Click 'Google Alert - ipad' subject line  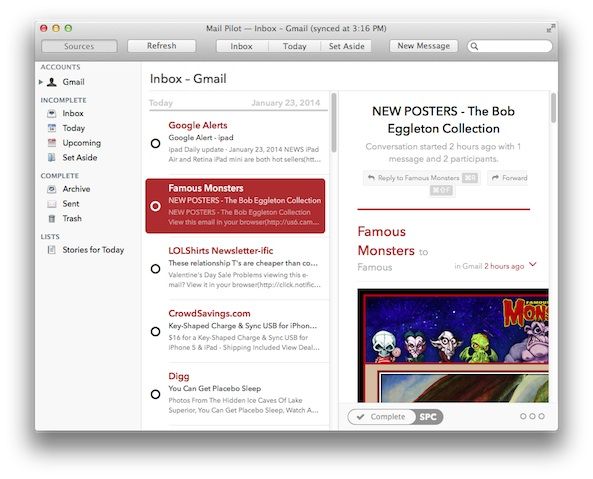[201, 138]
